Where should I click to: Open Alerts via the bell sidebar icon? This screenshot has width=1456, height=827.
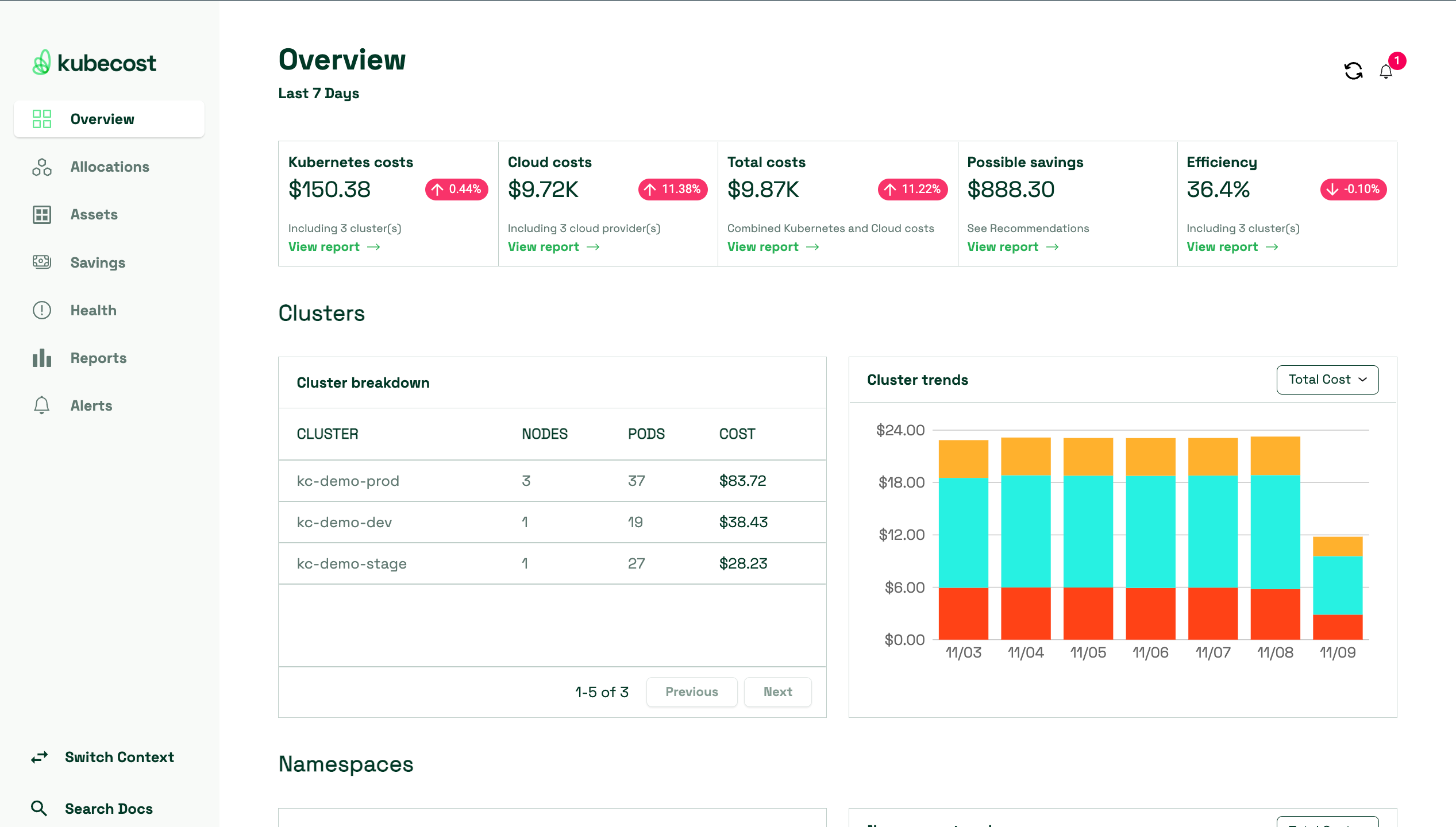[41, 405]
